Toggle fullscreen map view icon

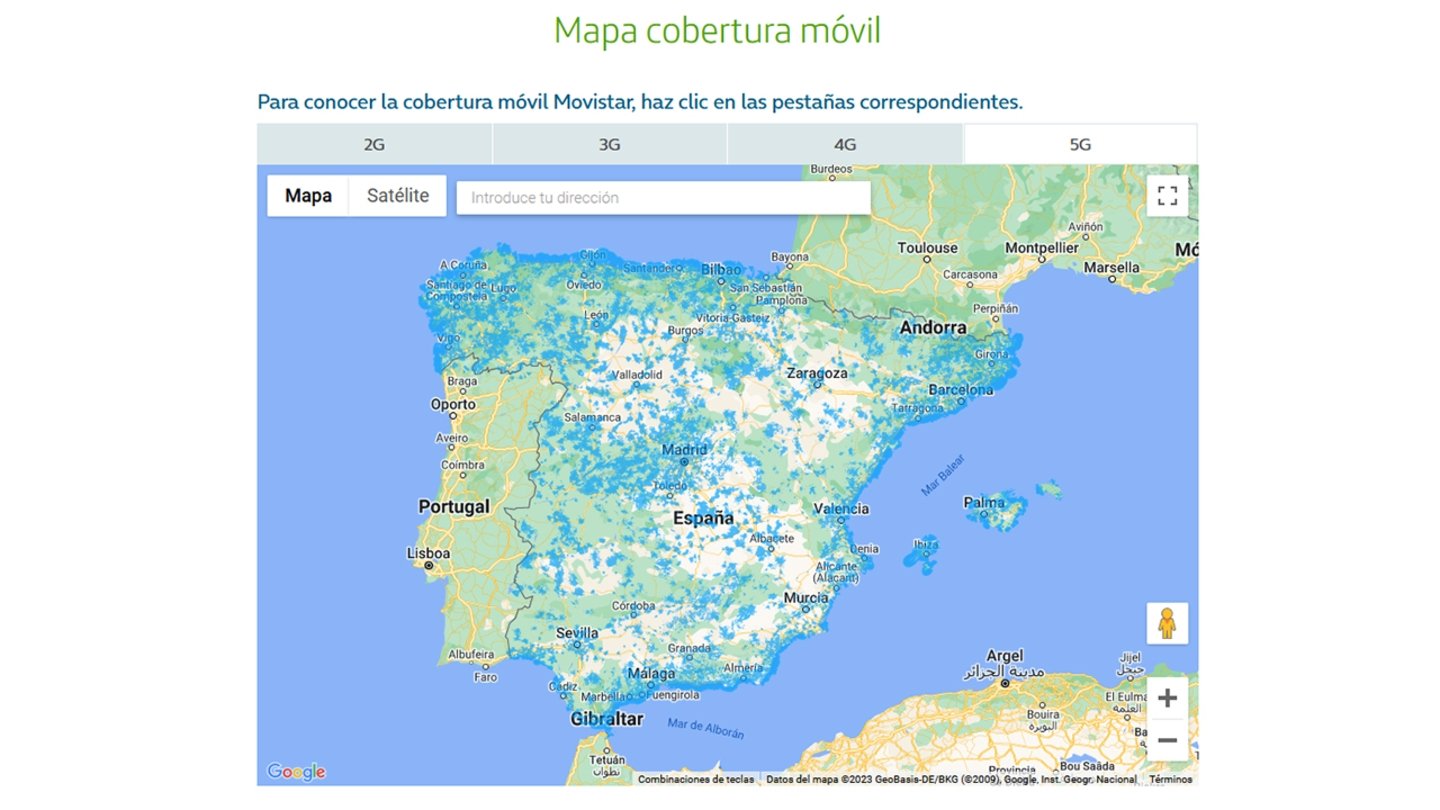[1167, 196]
